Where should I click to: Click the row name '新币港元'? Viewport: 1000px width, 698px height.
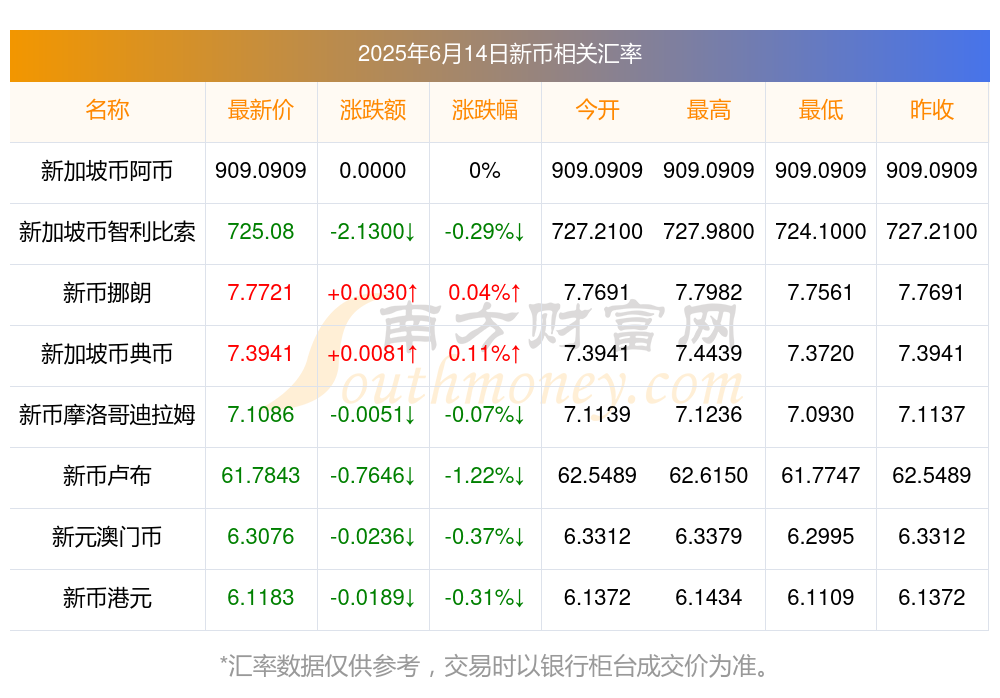[x=107, y=598]
